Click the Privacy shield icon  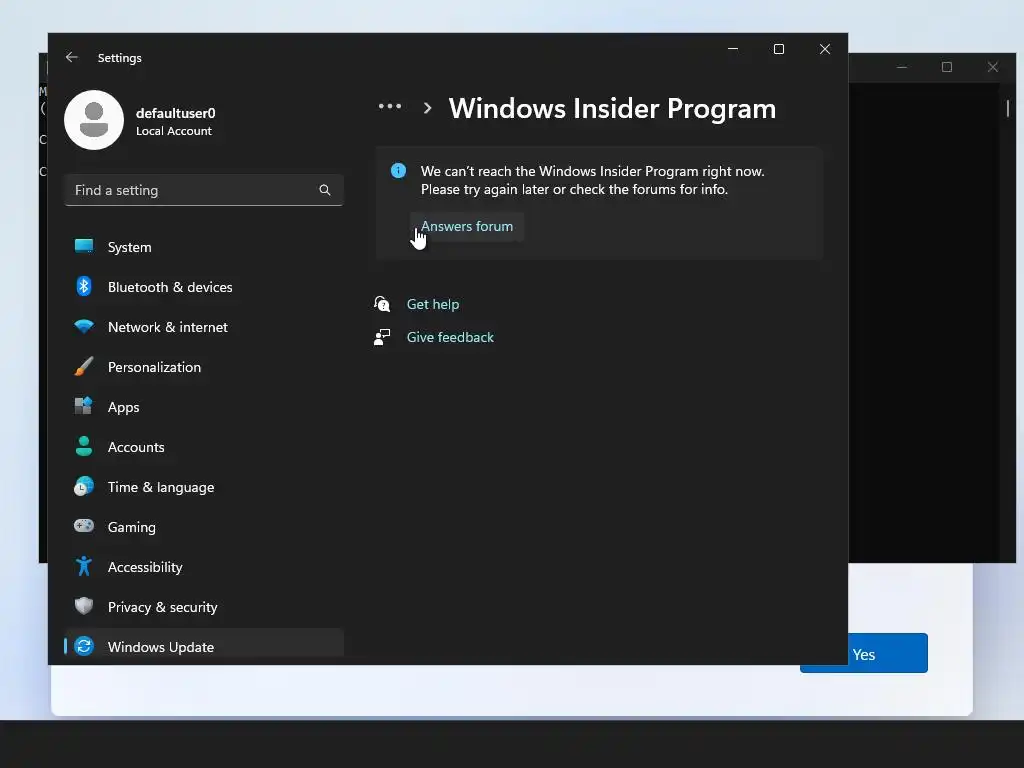[84, 606]
